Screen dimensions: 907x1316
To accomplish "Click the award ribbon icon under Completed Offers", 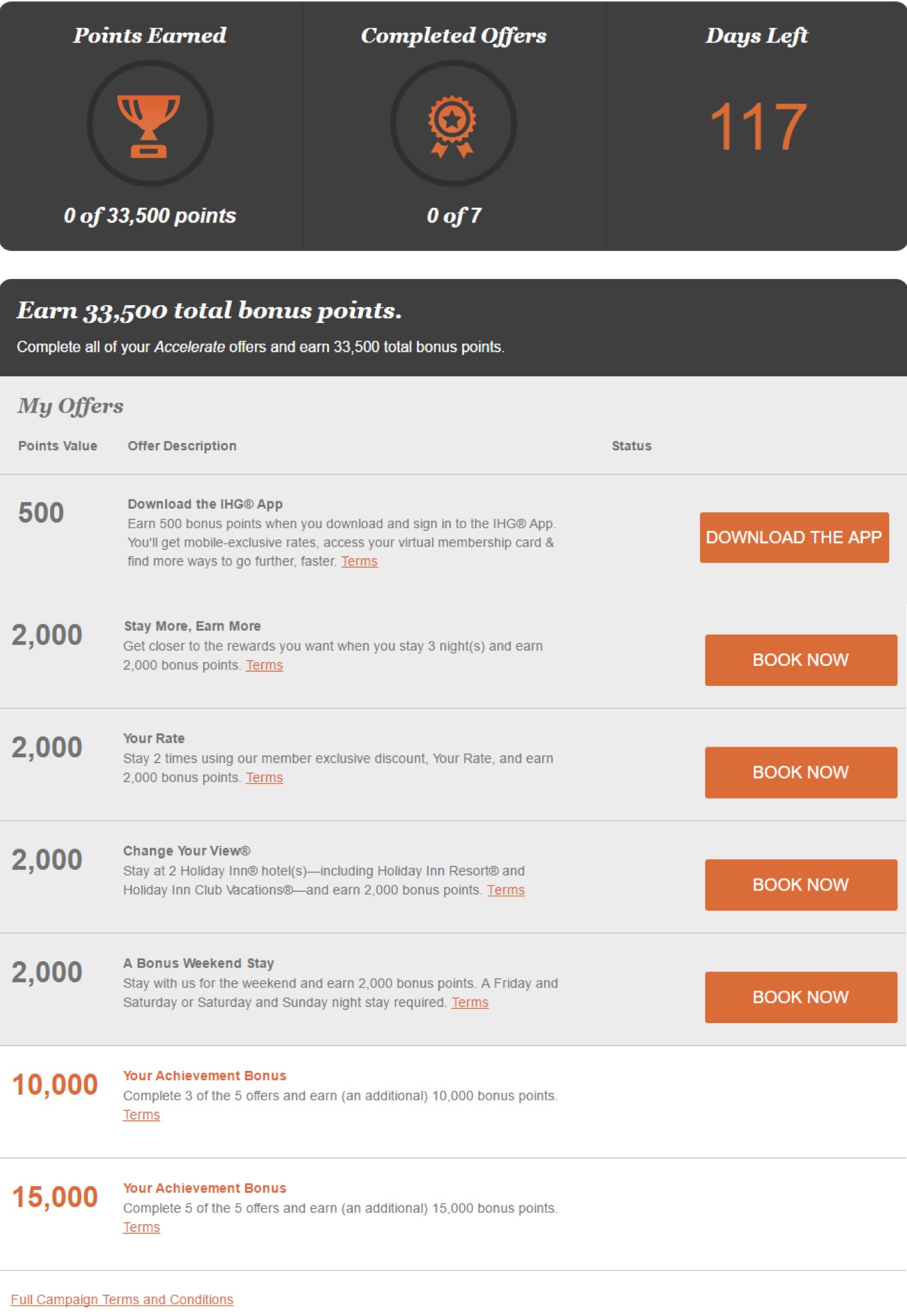I will (452, 126).
